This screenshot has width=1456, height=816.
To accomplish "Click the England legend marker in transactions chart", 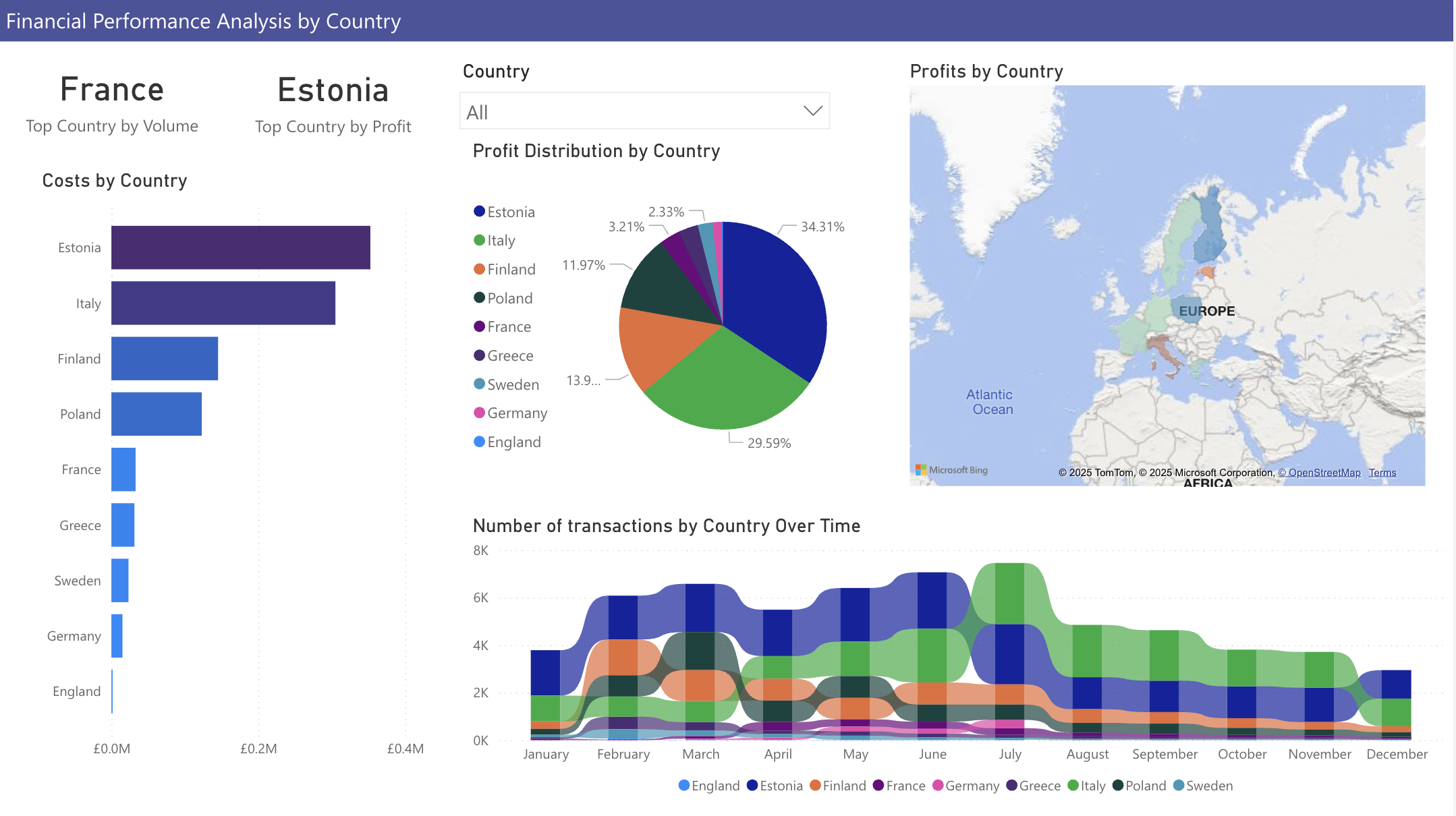I will point(683,786).
